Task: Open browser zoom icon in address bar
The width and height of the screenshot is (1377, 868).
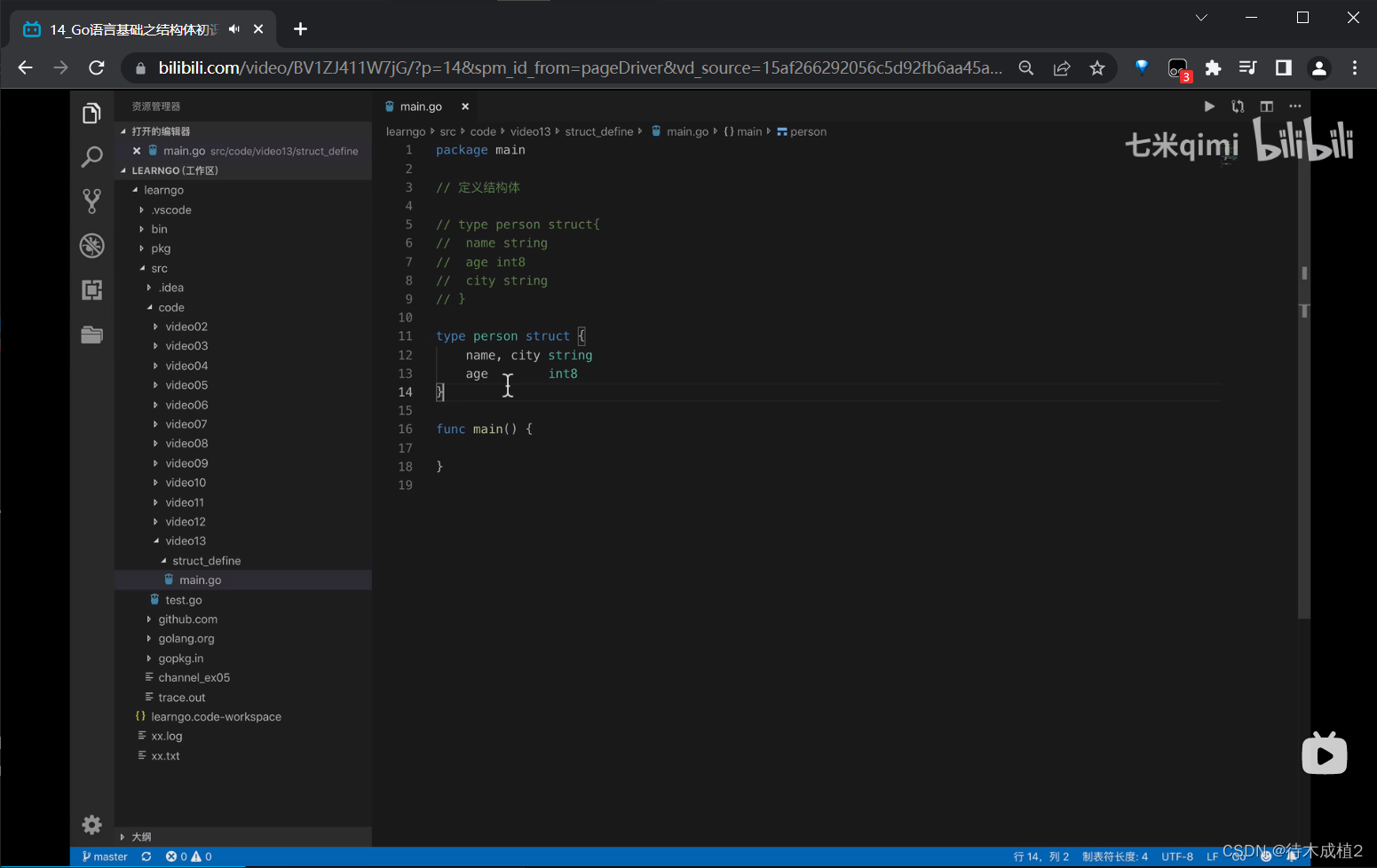Action: tap(1026, 68)
